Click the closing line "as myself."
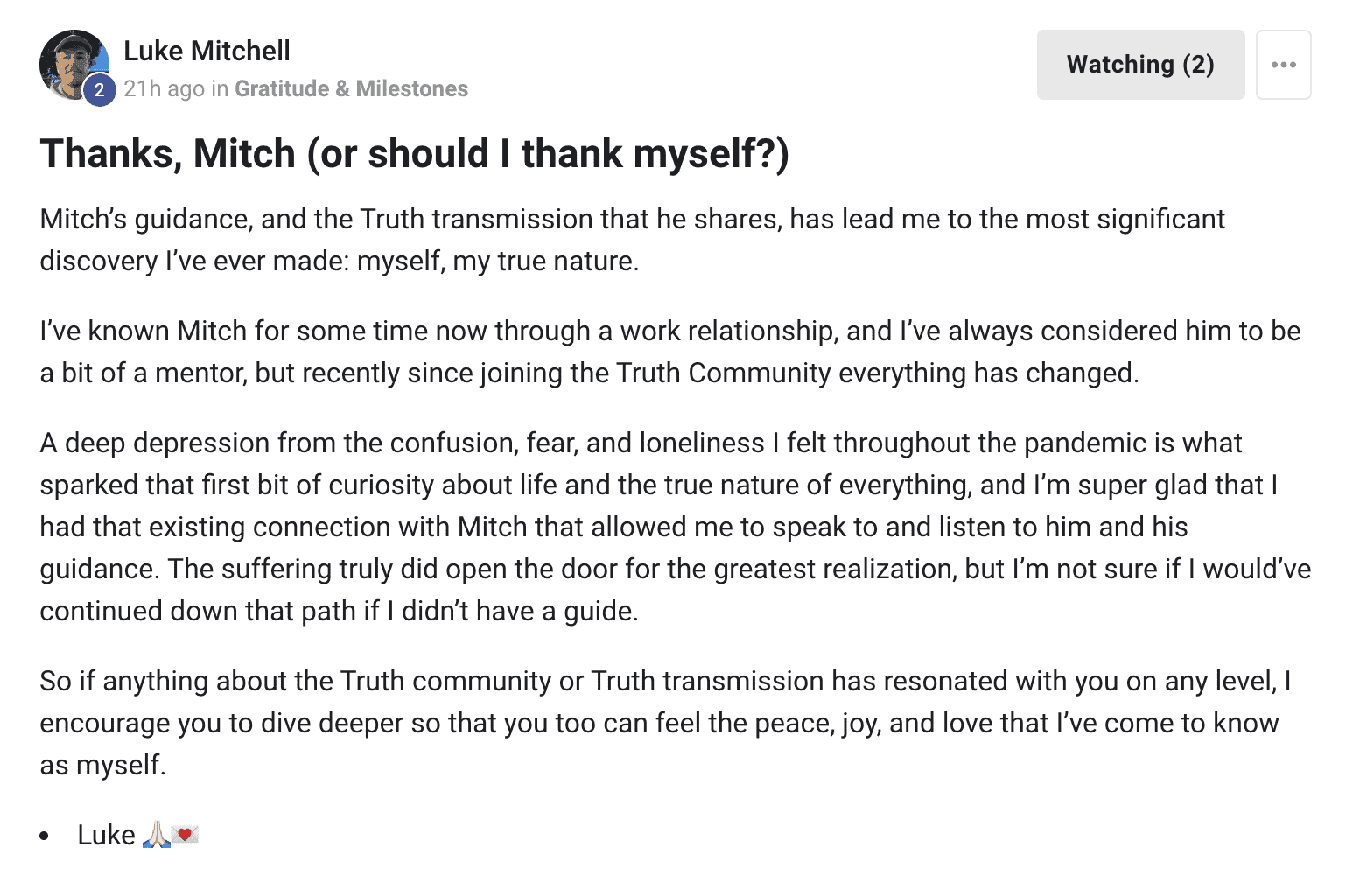Screen dimensions: 1353x896 pyautogui.click(x=102, y=765)
